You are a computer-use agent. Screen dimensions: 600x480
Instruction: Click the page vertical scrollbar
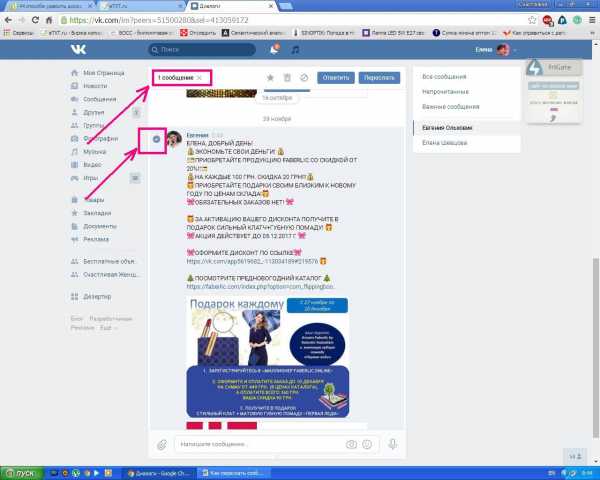pos(595,348)
